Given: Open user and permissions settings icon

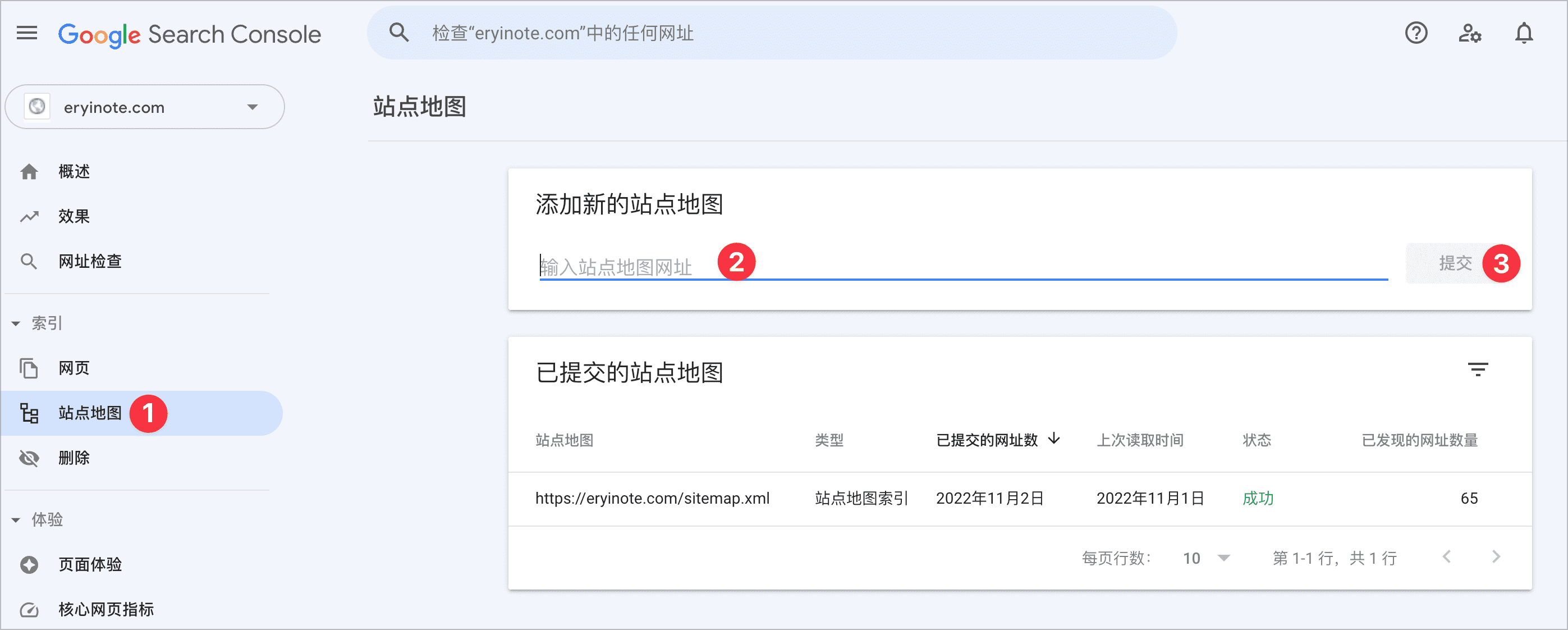Looking at the screenshot, I should pyautogui.click(x=1469, y=33).
